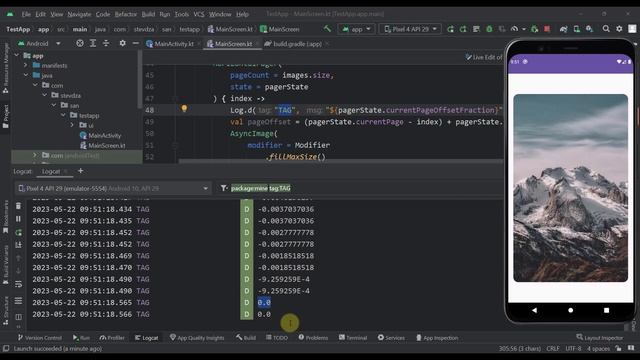The height and width of the screenshot is (360, 640).
Task: Click the Logcat filter field package:mine tag:TAG
Action: (260, 188)
